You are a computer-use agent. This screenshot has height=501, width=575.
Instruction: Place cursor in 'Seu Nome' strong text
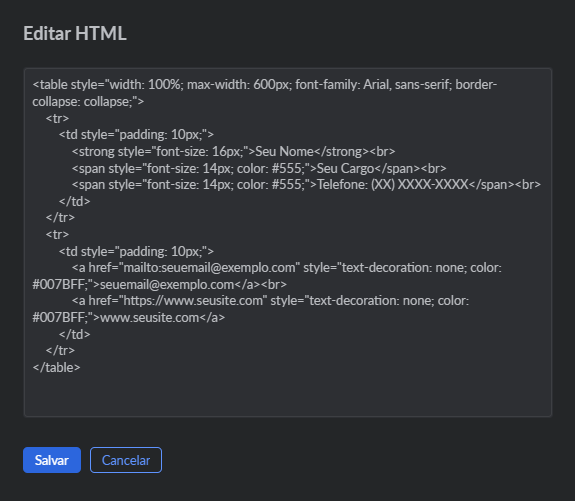tap(284, 151)
